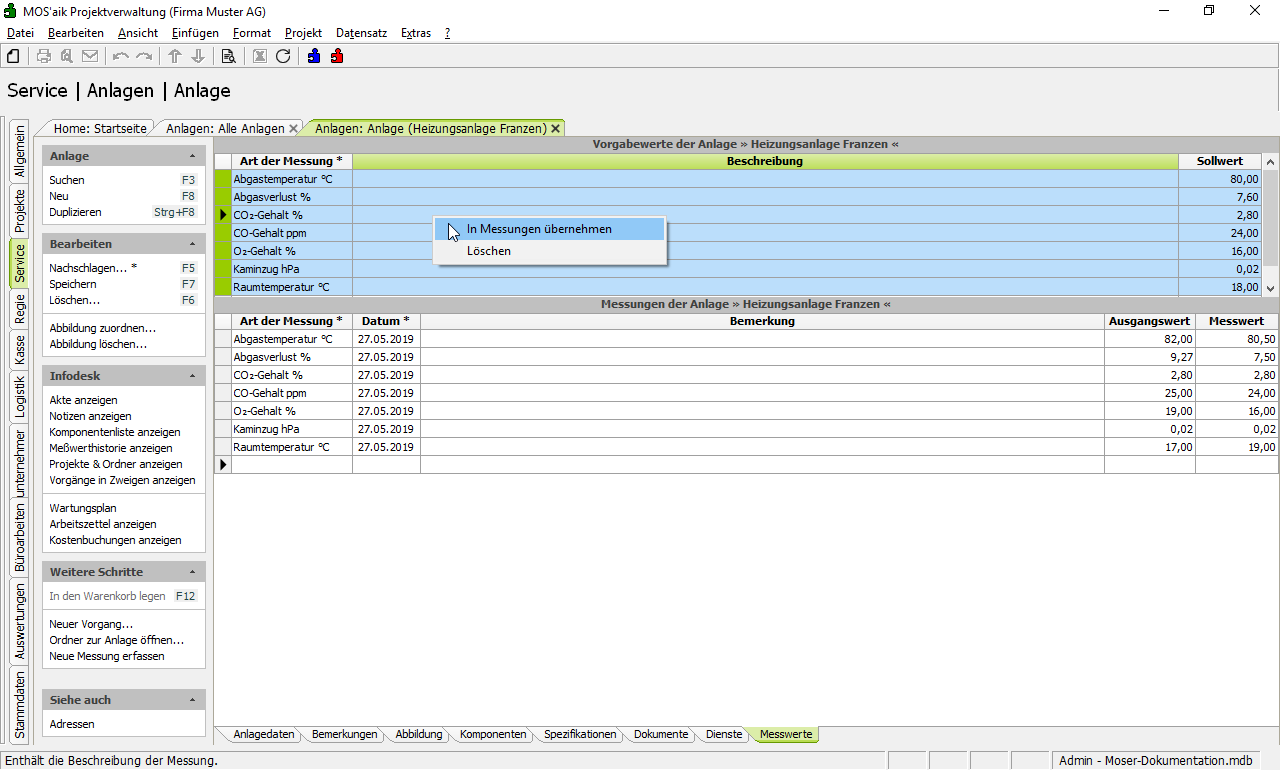Switch to the Komponenten bottom tab
1280x770 pixels.
(x=493, y=734)
